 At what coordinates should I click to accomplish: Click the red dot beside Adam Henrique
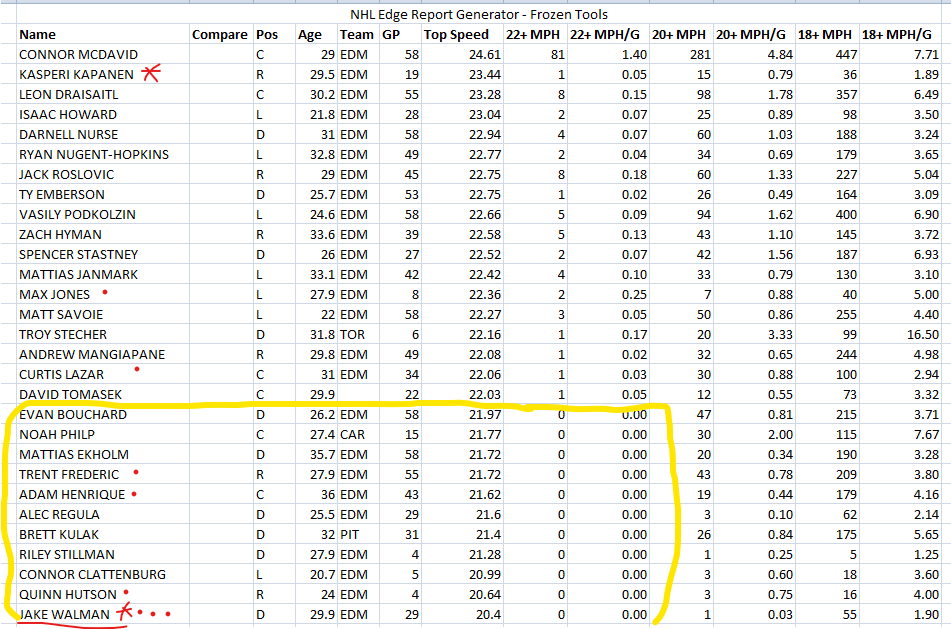(133, 493)
